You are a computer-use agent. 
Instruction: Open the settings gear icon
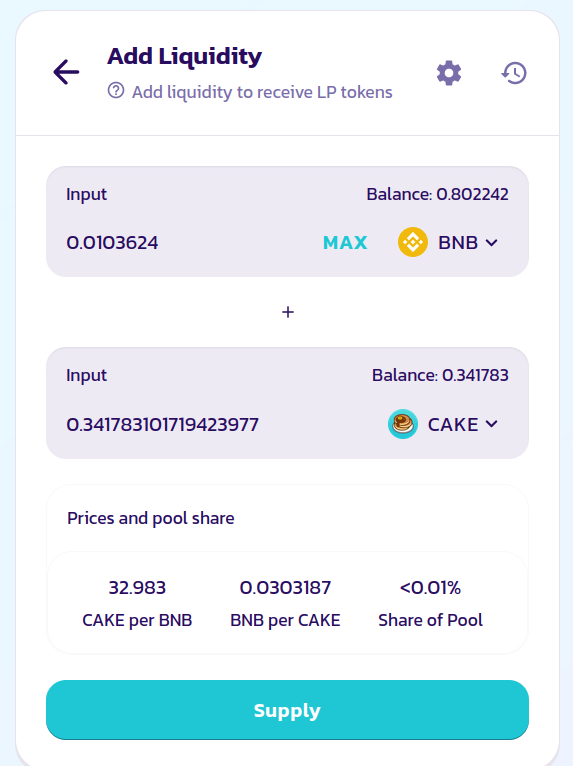(449, 73)
